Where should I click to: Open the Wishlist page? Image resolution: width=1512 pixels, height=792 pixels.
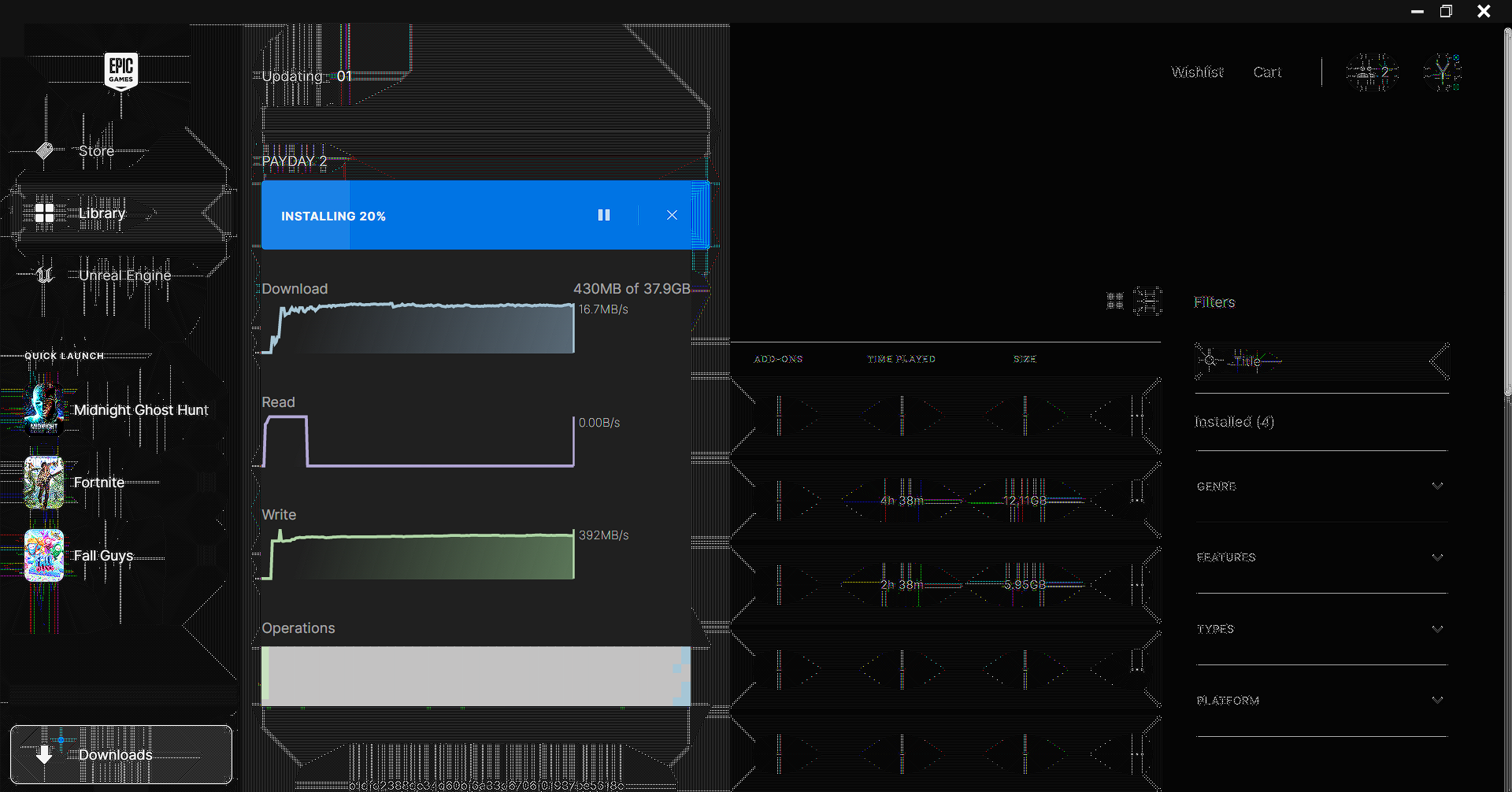point(1196,72)
